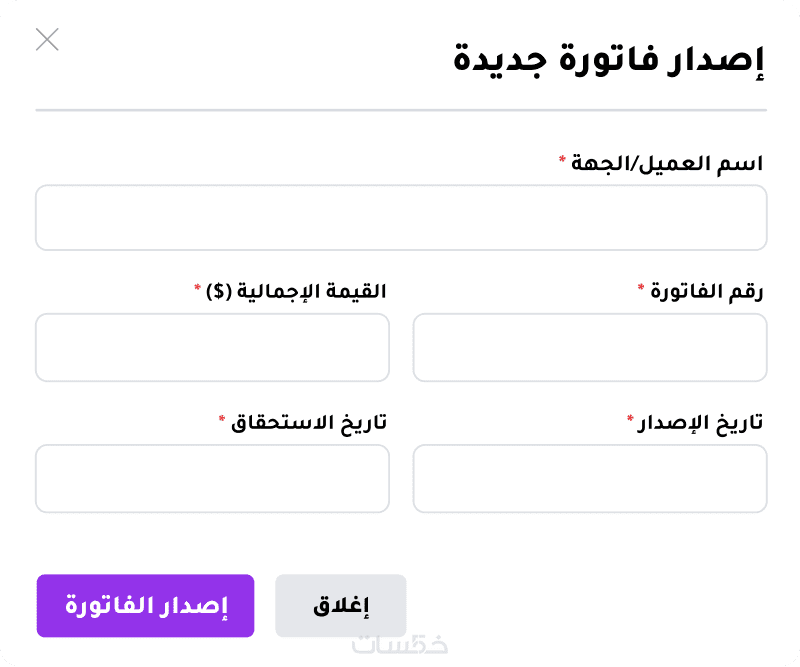Click the red asterisk beside total value label
The height and width of the screenshot is (667, 800).
198,289
